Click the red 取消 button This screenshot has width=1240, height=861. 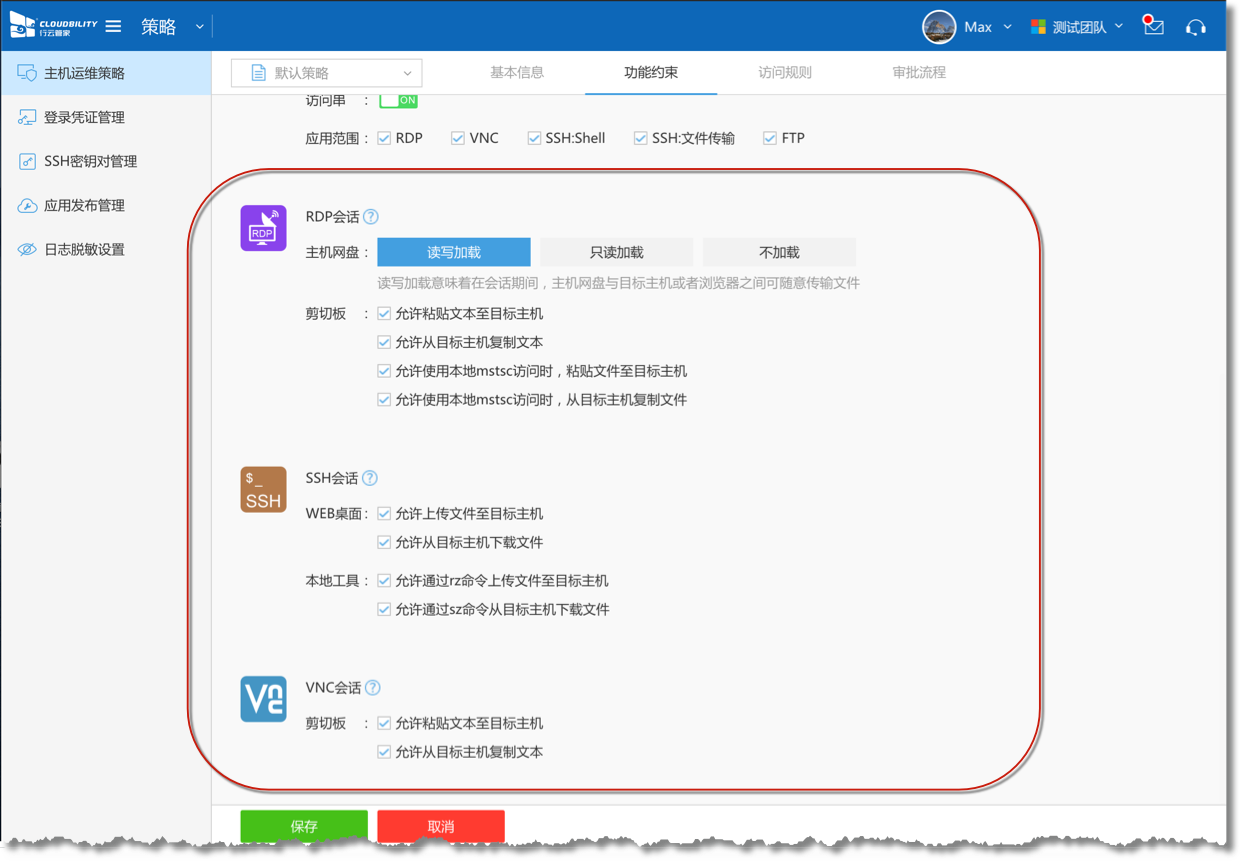[x=441, y=827]
